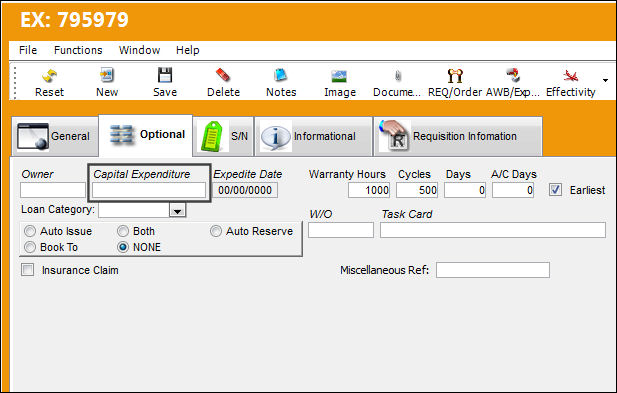Open the Informational tab

314,137
